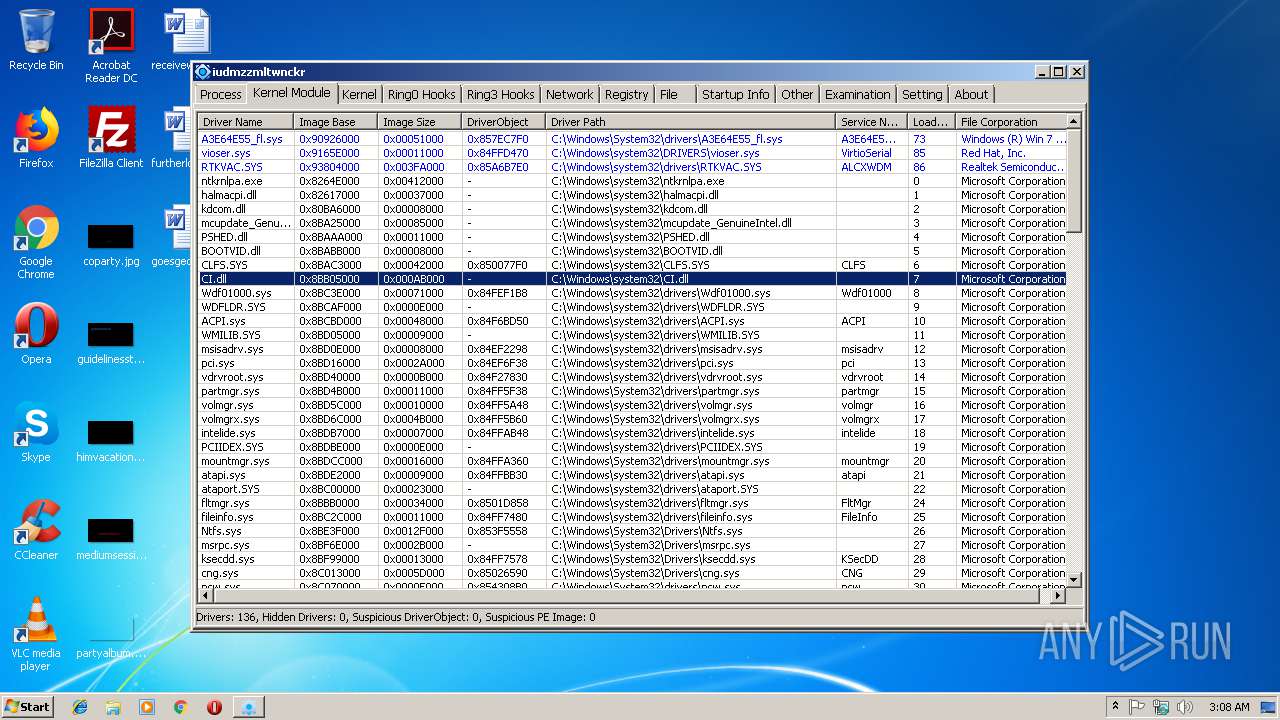This screenshot has width=1280, height=720.
Task: Open coparty.jpg desktop file
Action: point(111,244)
